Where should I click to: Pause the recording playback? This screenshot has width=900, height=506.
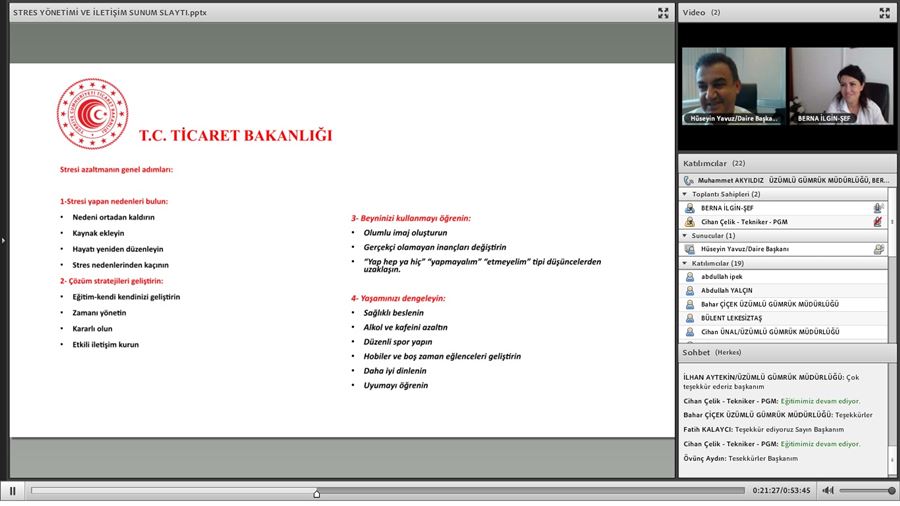[13, 491]
